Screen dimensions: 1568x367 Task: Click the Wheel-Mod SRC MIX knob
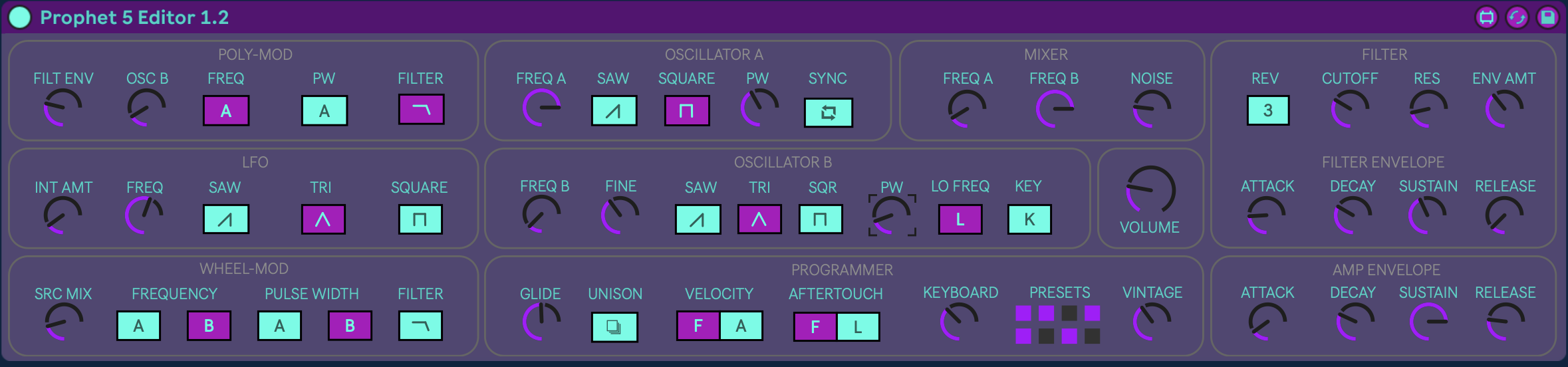(64, 322)
